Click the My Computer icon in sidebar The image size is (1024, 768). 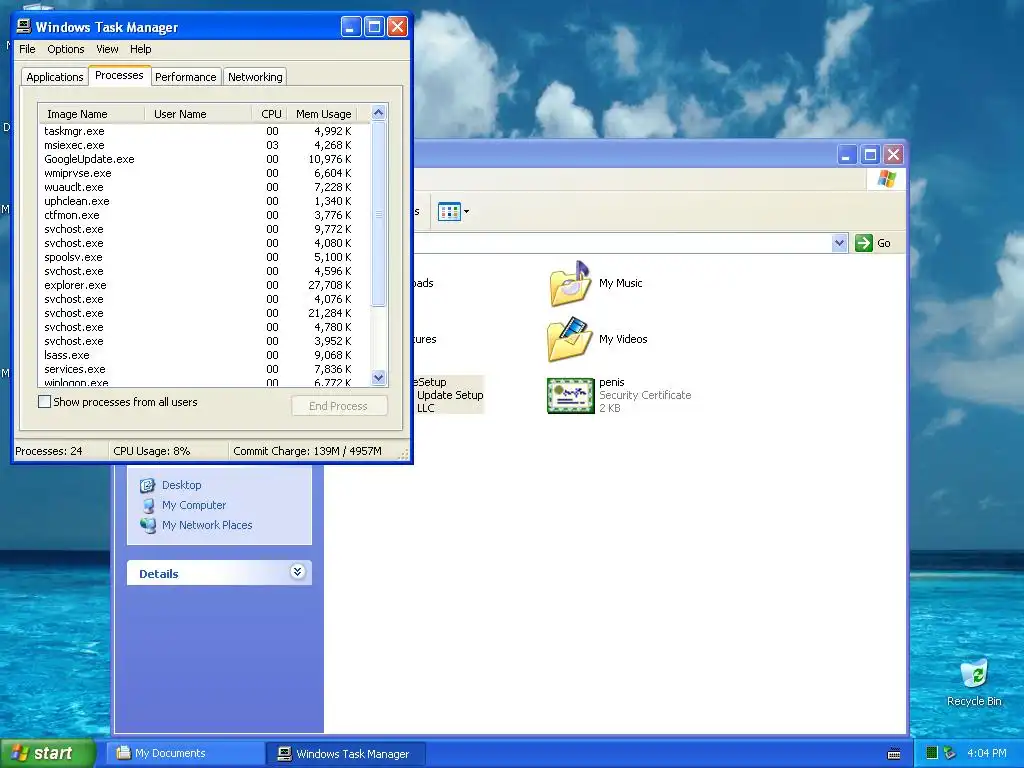148,505
